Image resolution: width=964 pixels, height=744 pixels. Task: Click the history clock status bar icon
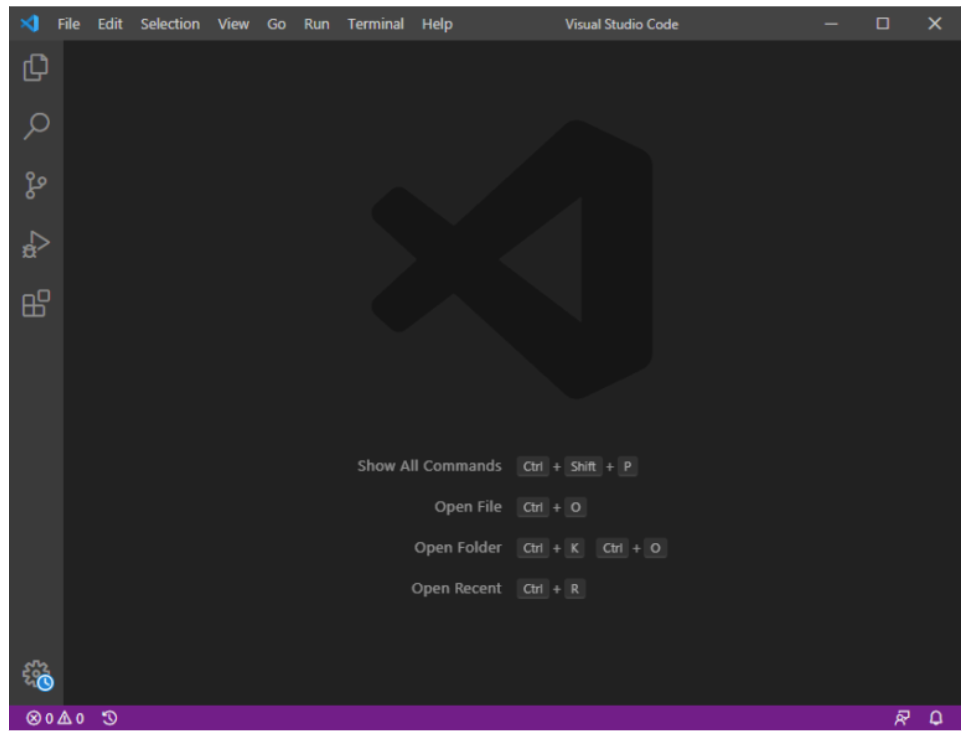(x=109, y=718)
